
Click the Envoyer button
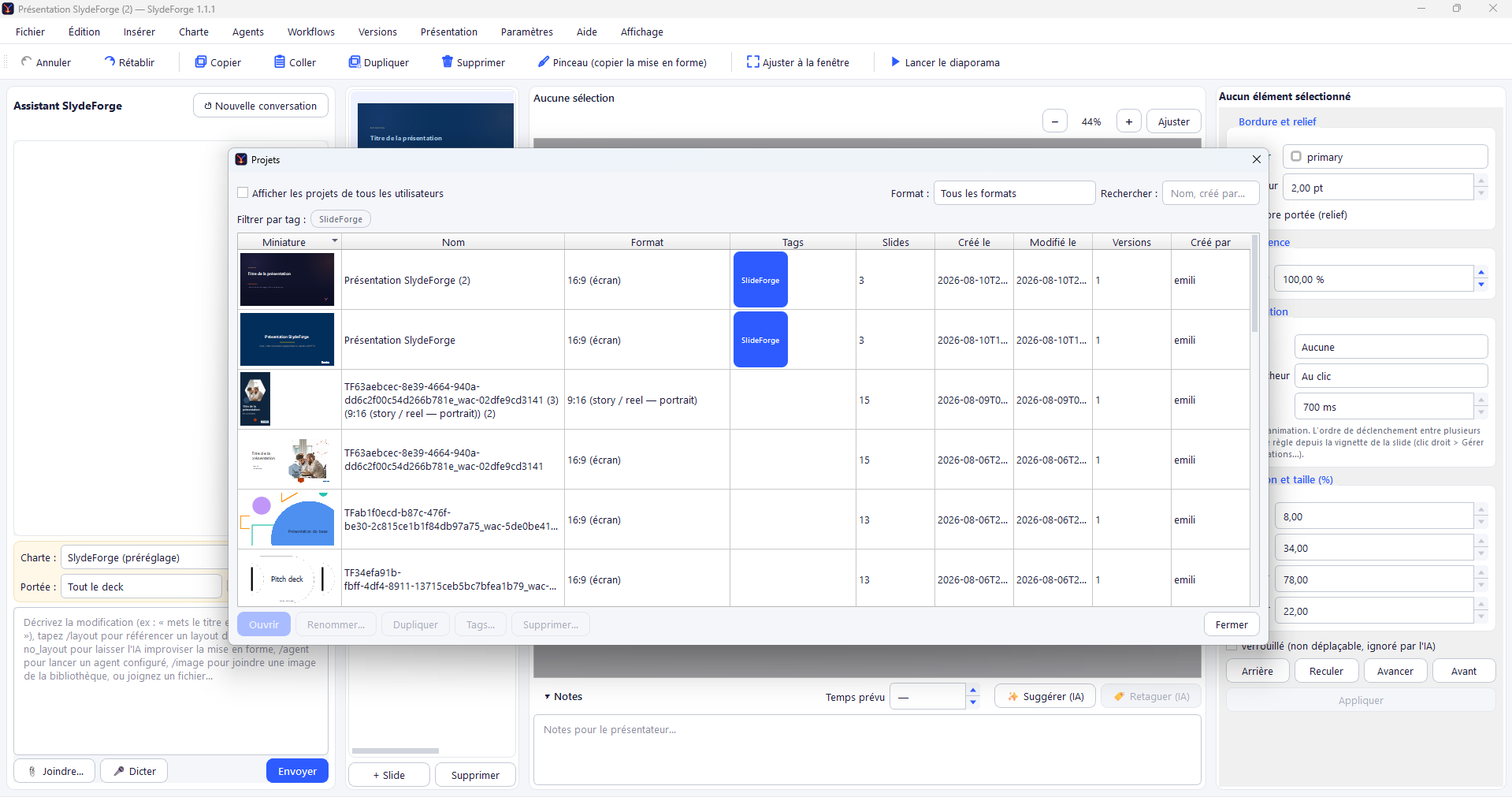[x=297, y=771]
